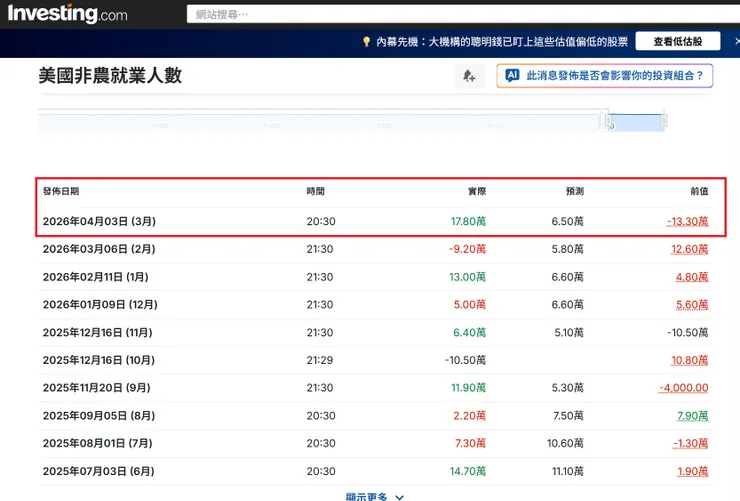
Task: Click the bell alert icon button
Action: coord(469,76)
